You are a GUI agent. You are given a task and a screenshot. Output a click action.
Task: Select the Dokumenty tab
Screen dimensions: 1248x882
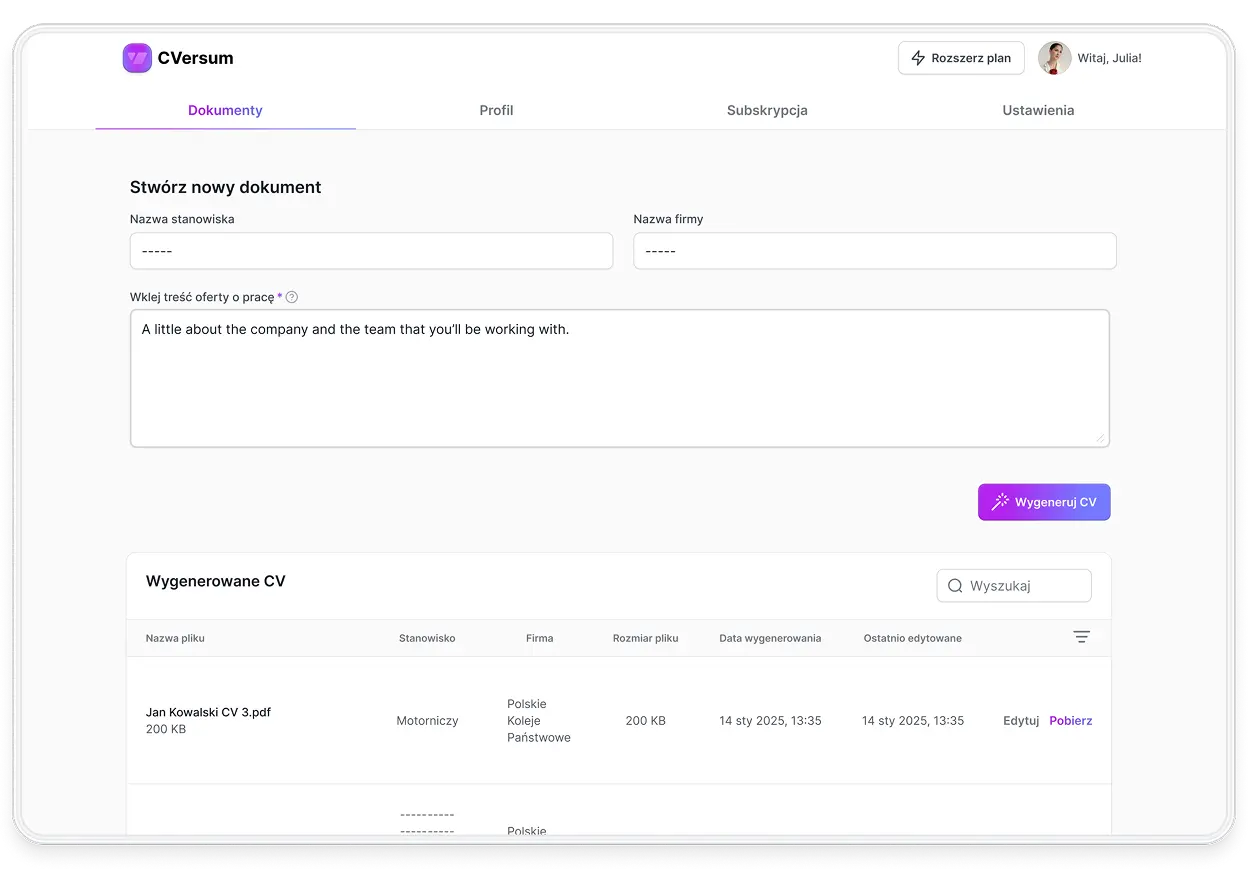(225, 110)
